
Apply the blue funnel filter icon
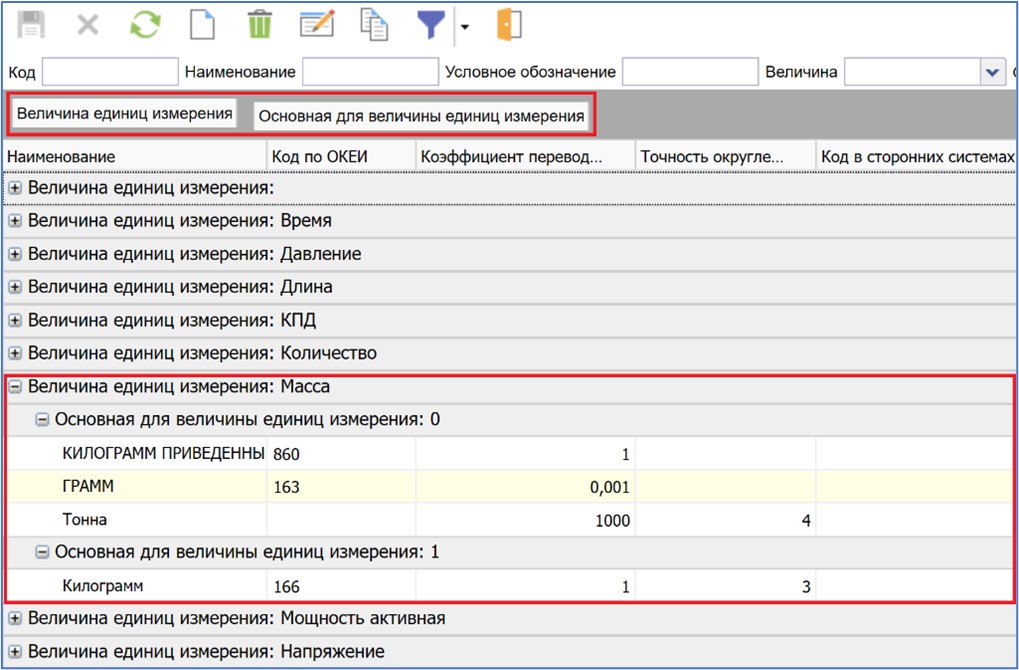[431, 25]
